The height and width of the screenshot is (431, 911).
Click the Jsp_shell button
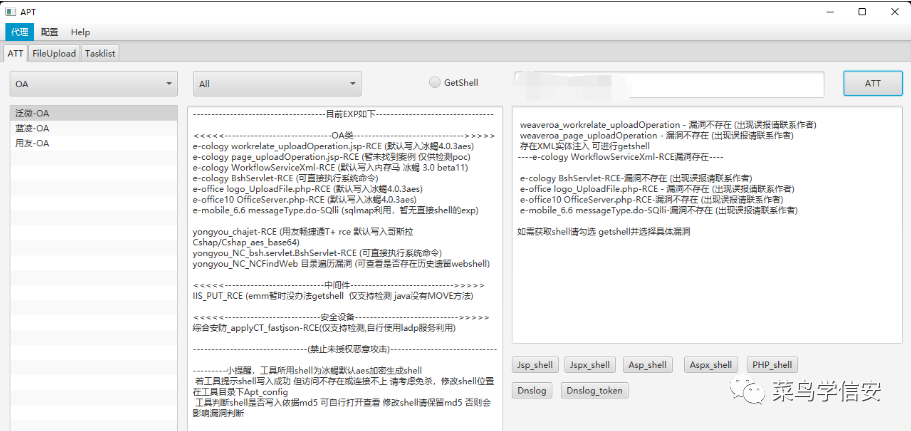[x=535, y=365]
